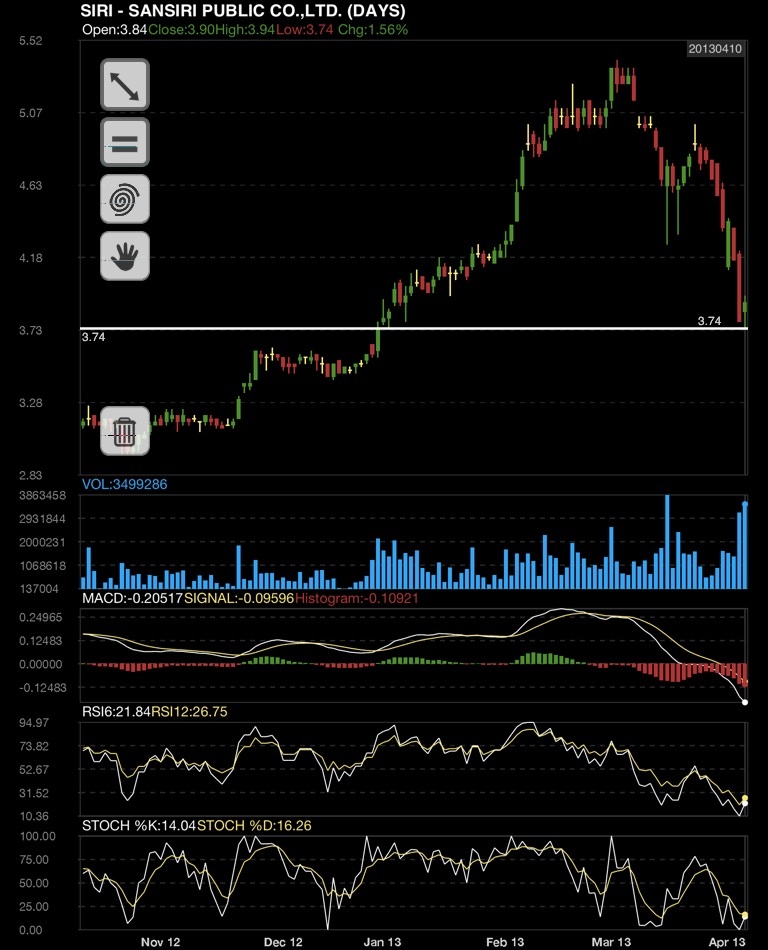Click the Open:3.84 value

coord(114,30)
